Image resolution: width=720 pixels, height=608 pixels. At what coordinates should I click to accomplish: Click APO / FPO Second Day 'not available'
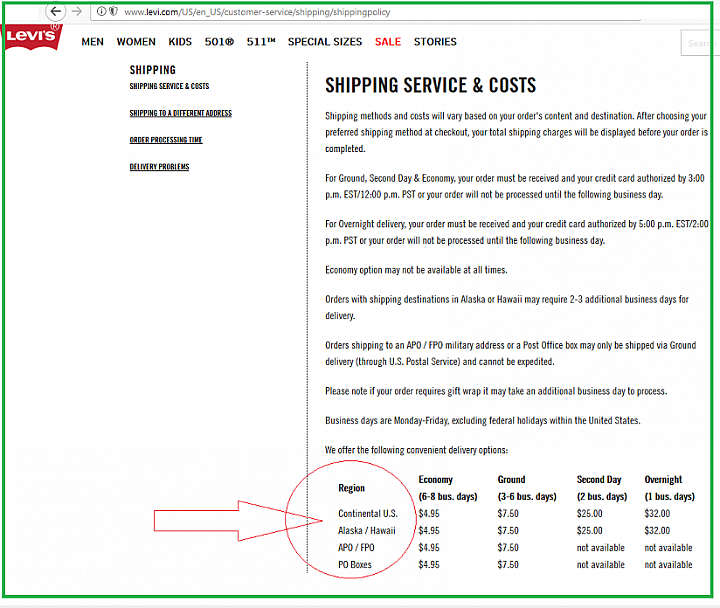[601, 548]
